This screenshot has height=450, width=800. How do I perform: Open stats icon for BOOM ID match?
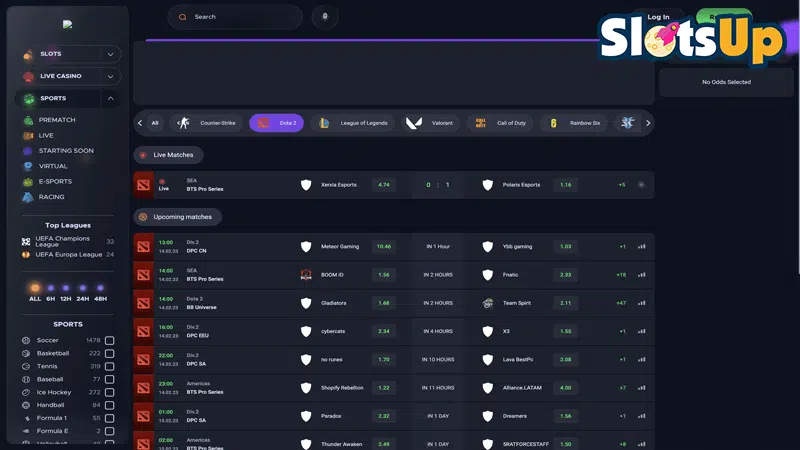(x=641, y=274)
